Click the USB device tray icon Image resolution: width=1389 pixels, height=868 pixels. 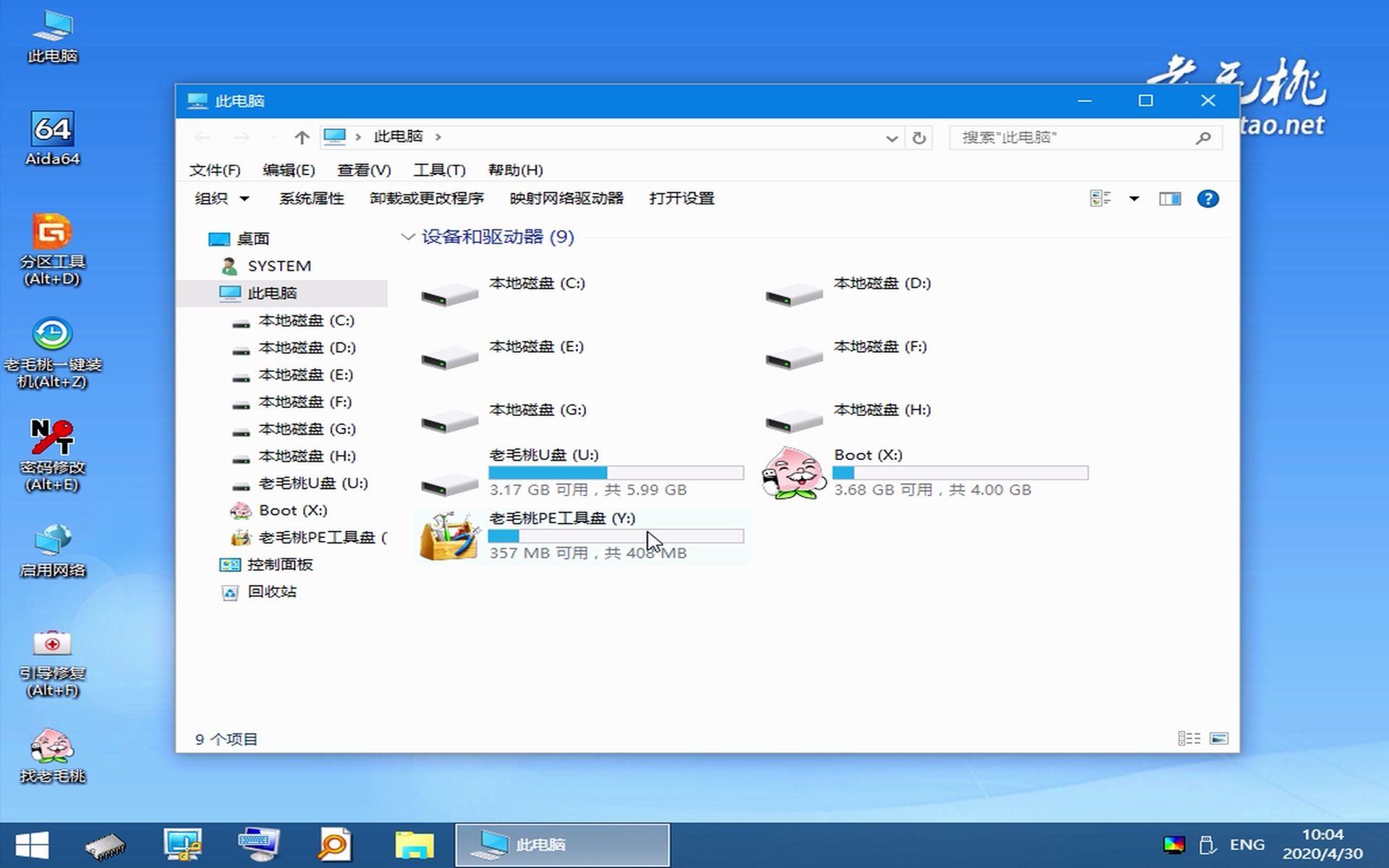(1206, 845)
